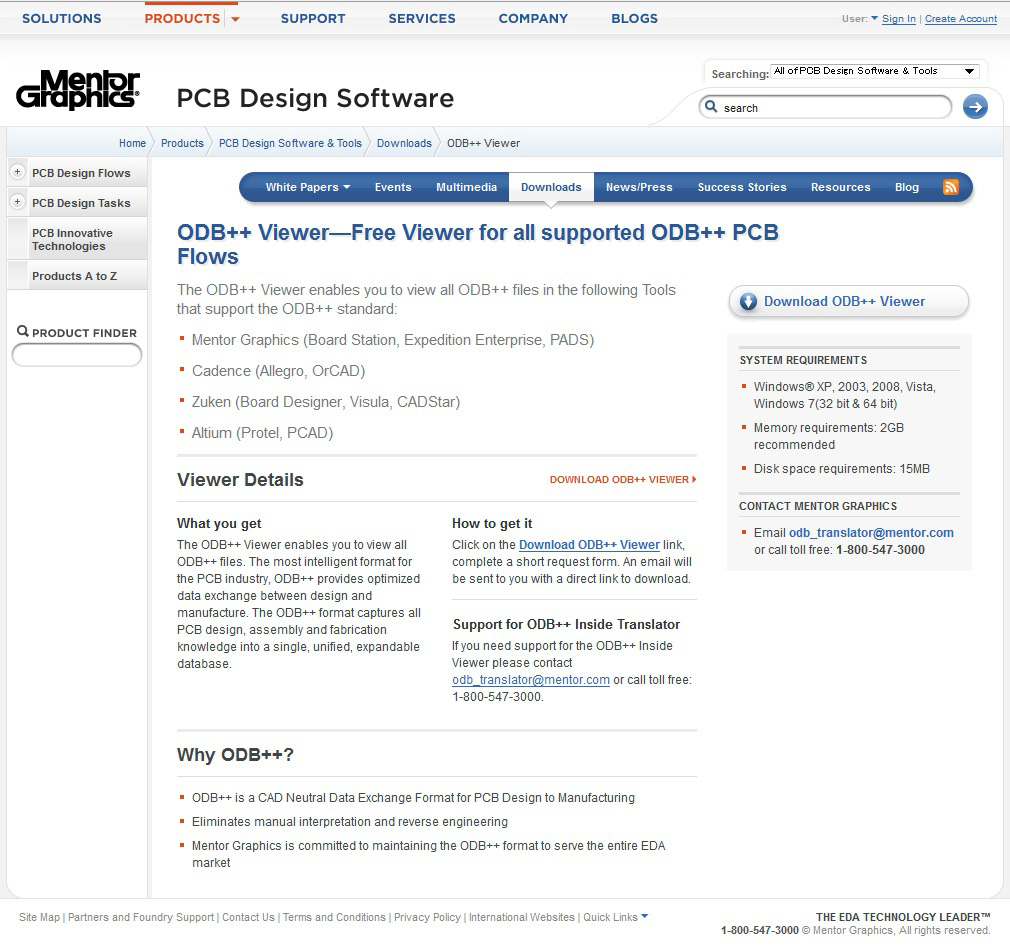This screenshot has height=945, width=1010.
Task: Click odb_translator email under Support section
Action: click(531, 680)
